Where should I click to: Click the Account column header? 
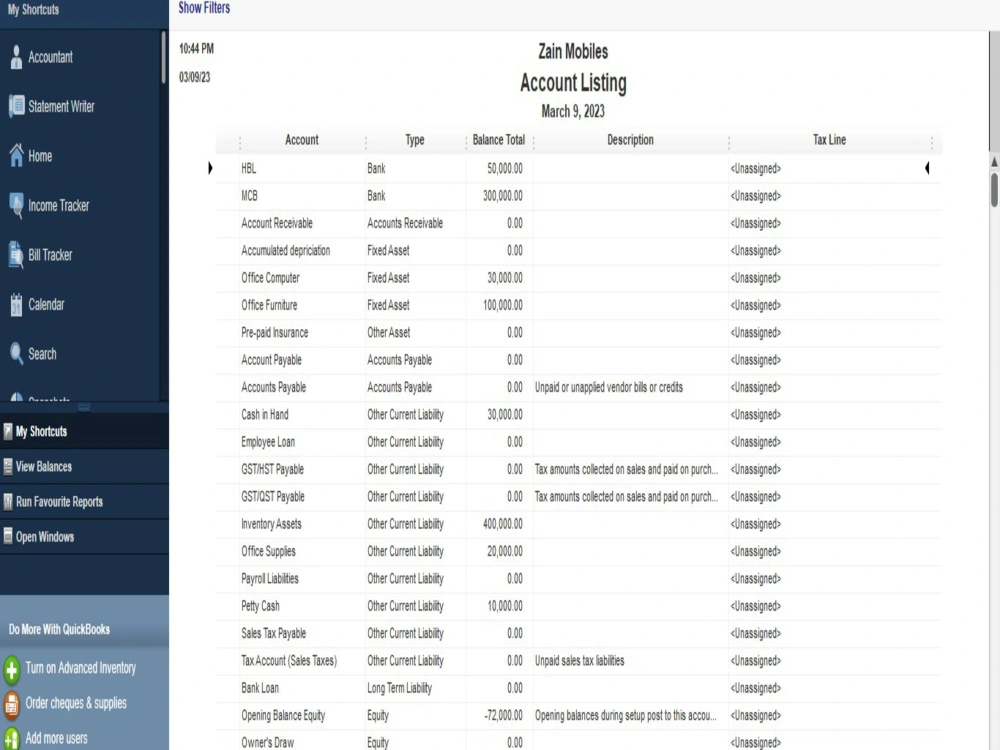(x=301, y=140)
